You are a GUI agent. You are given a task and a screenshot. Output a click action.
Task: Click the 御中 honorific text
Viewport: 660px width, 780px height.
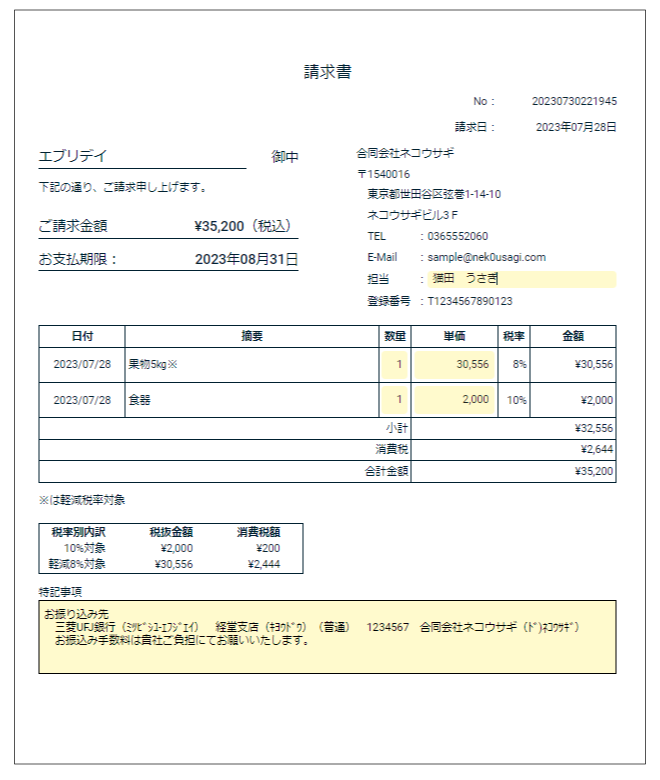(x=284, y=157)
